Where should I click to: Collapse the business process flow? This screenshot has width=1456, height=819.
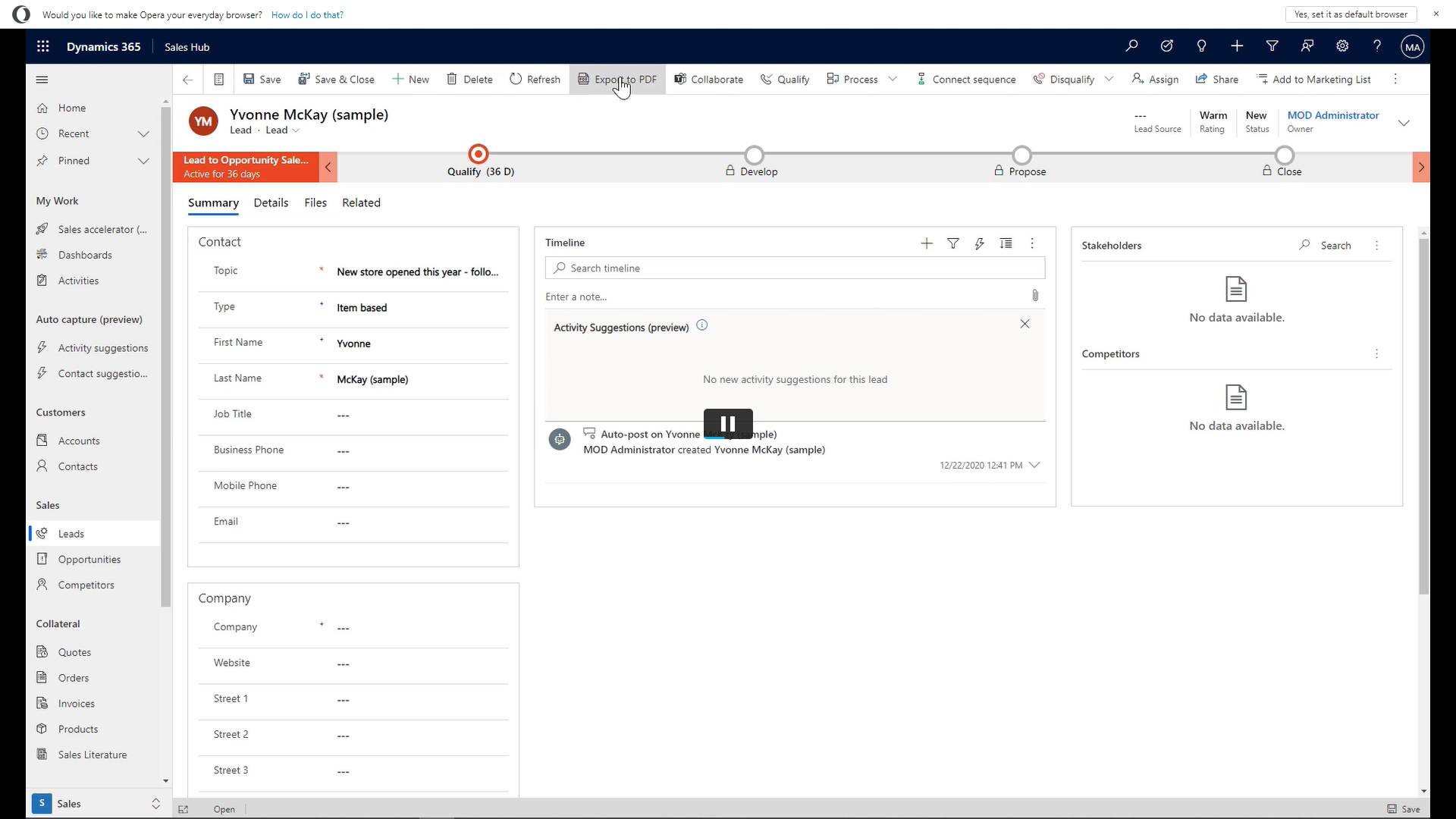[x=328, y=167]
